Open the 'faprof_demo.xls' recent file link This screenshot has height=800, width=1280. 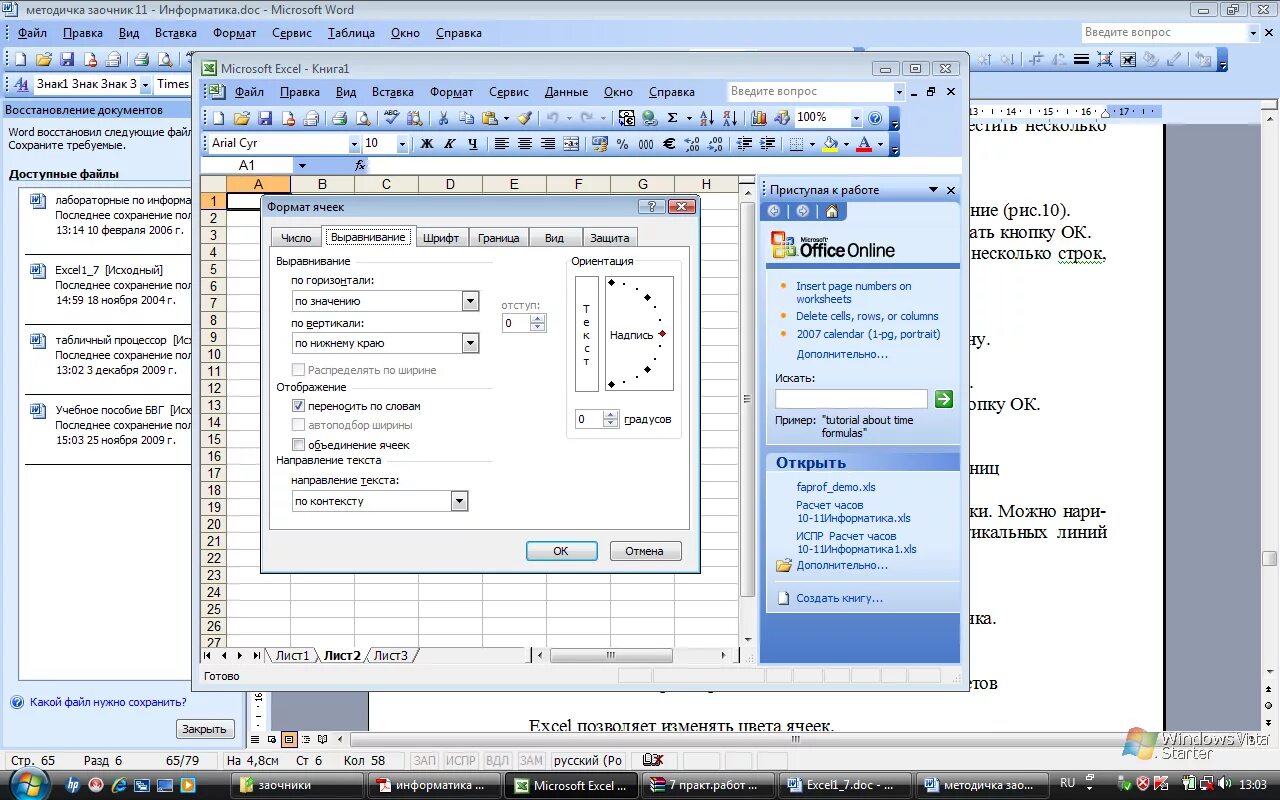[836, 487]
